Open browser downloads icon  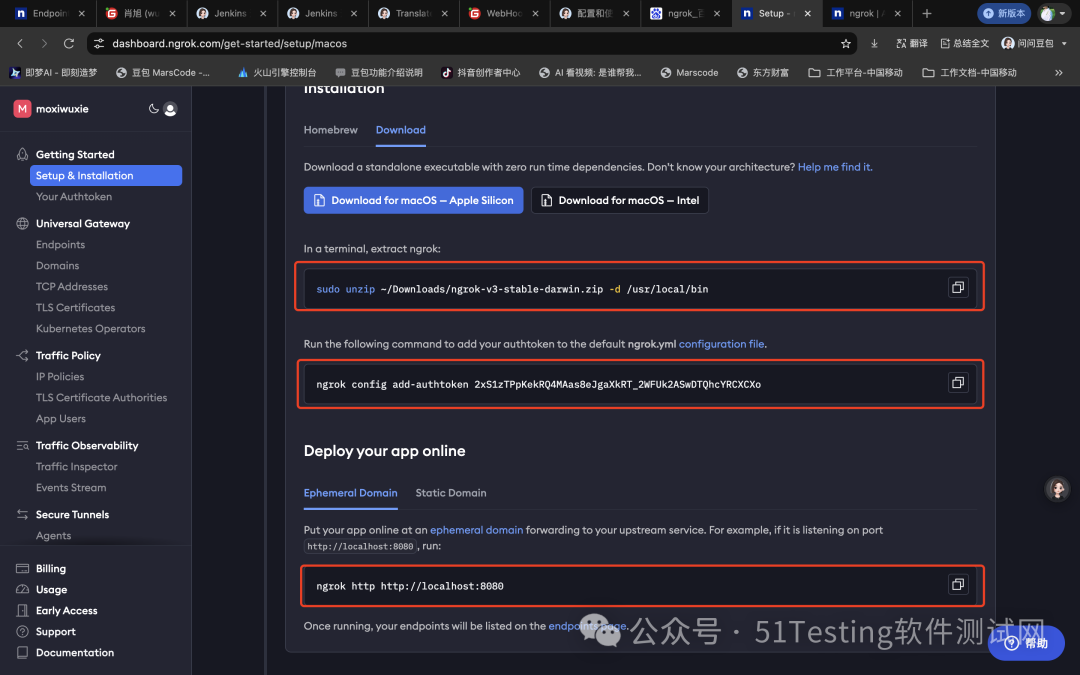coord(874,43)
